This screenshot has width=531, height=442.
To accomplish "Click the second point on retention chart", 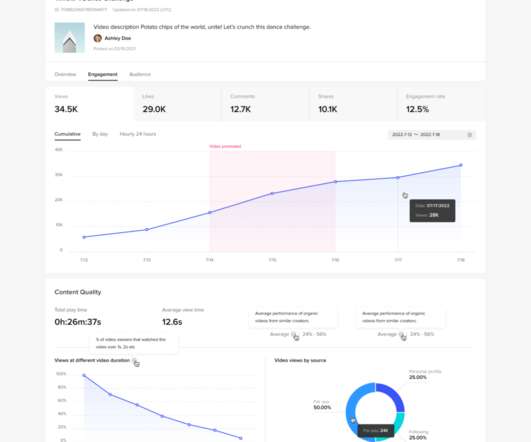I will (110, 395).
